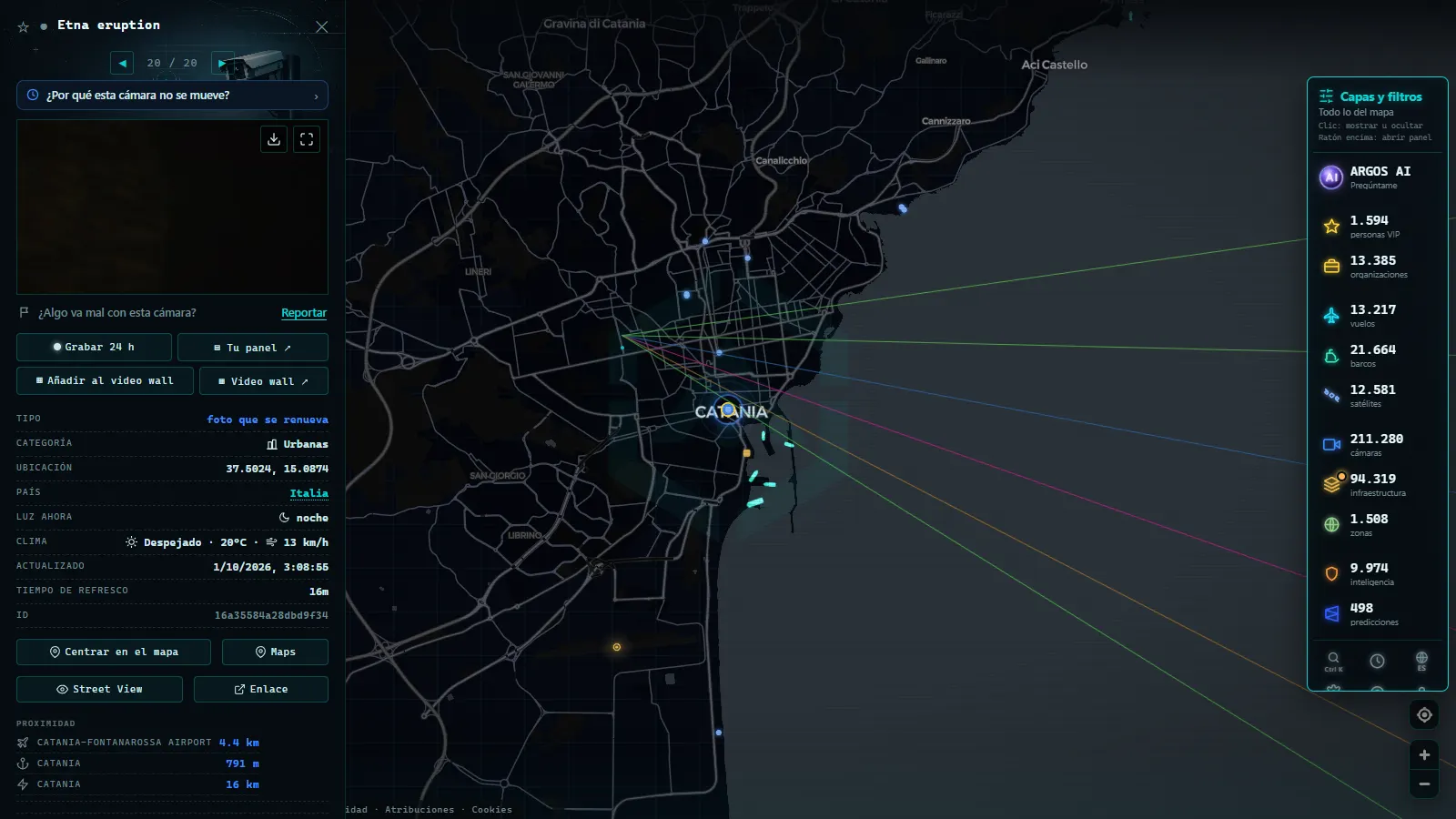Close the Etna eruption camera panel
The width and height of the screenshot is (1456, 819).
point(321,27)
